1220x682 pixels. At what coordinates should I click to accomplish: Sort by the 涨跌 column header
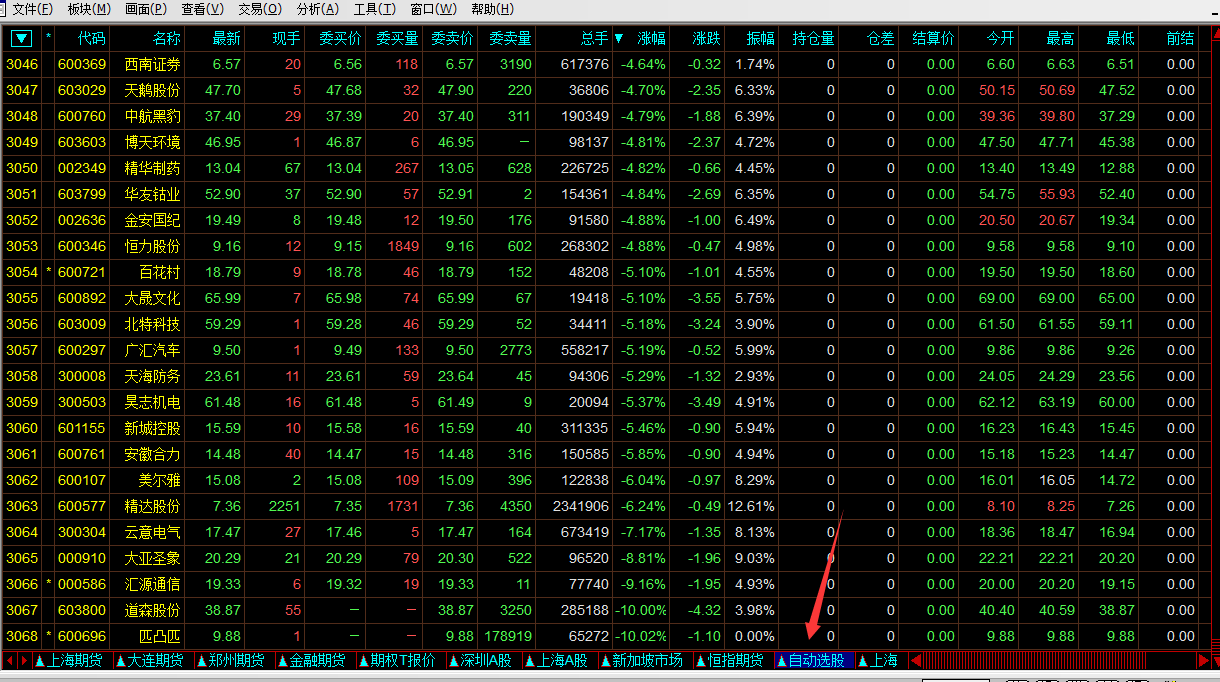707,38
